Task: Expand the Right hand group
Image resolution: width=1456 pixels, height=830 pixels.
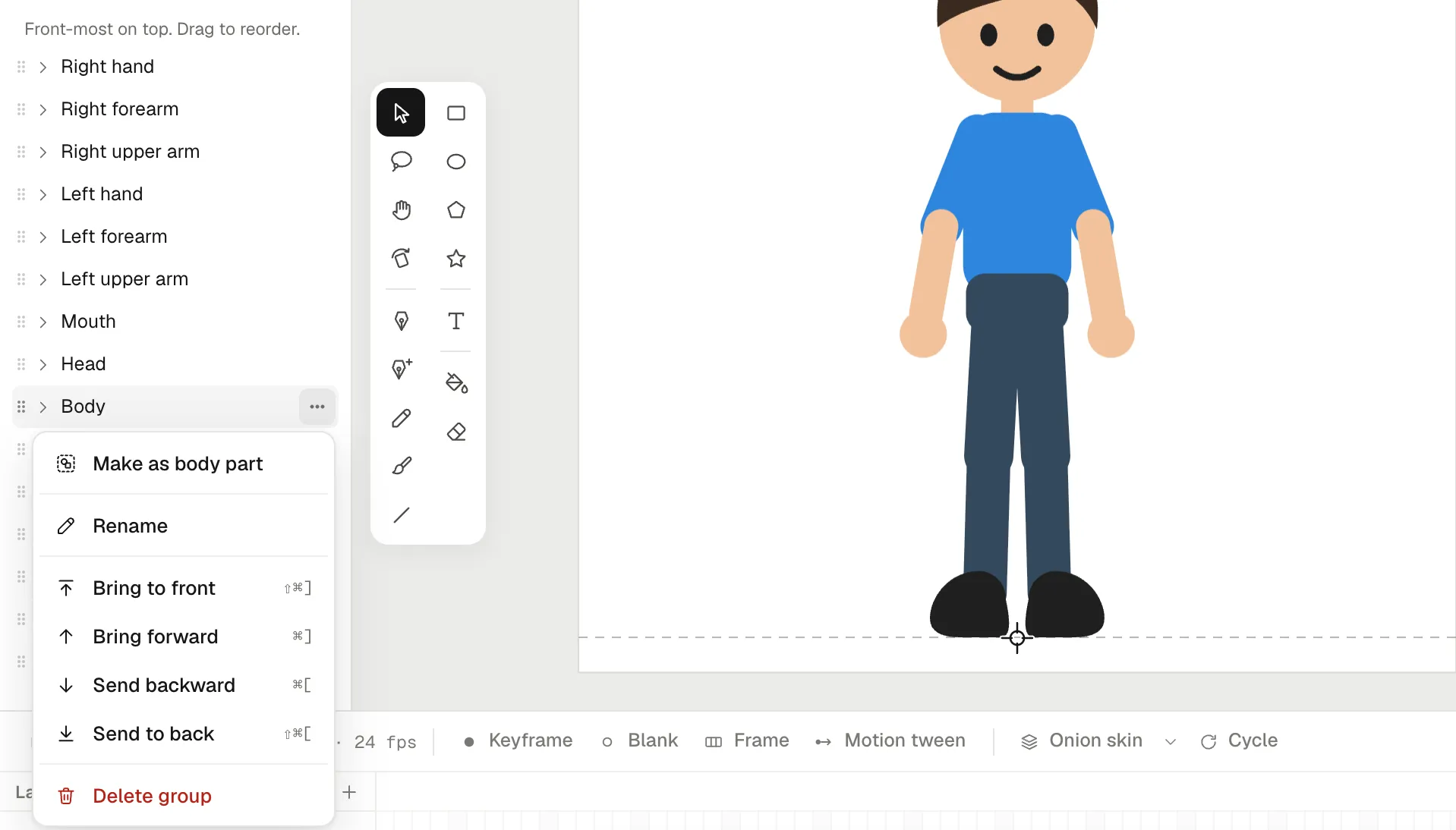Action: pyautogui.click(x=43, y=67)
